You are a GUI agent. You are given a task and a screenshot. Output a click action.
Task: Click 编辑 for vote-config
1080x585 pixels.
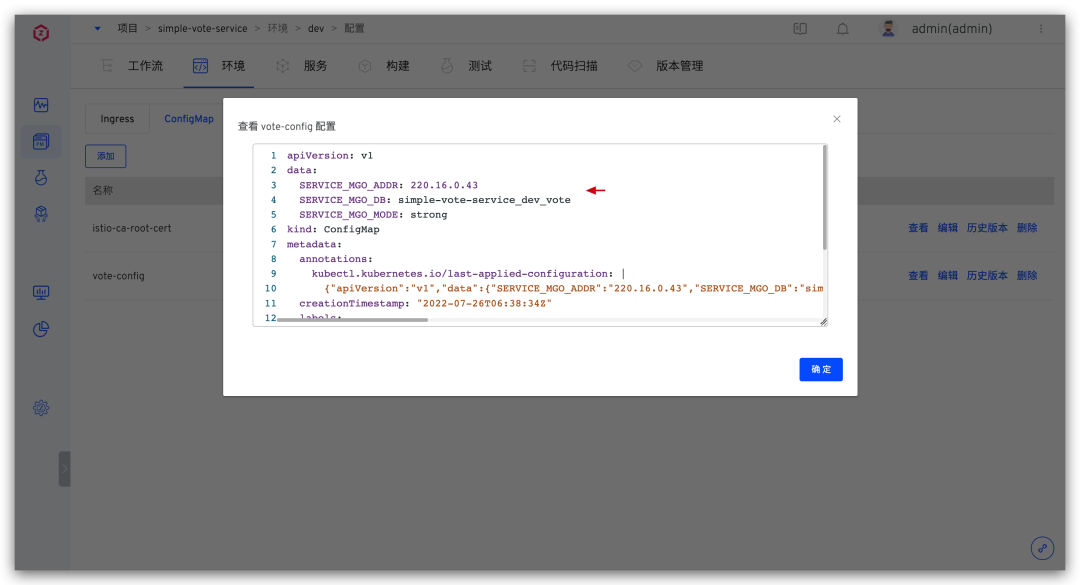[x=947, y=274]
